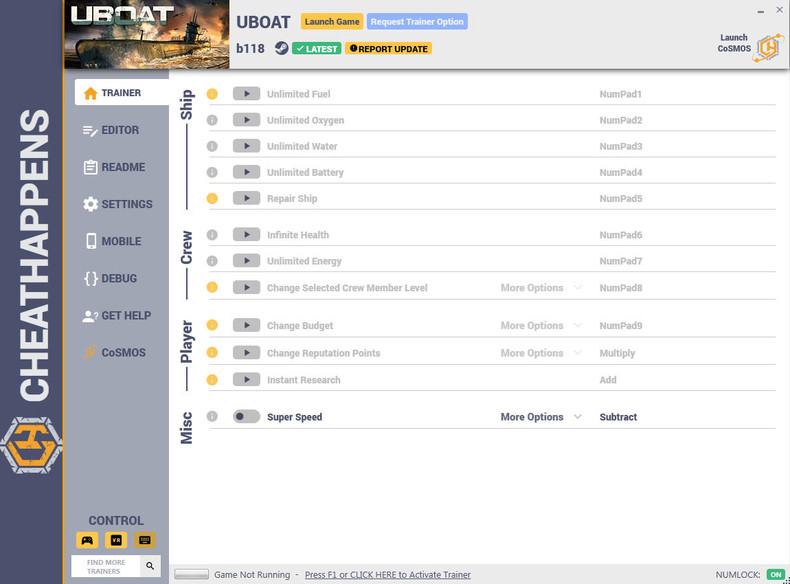Activate Unlimited Battery play button

(246, 172)
